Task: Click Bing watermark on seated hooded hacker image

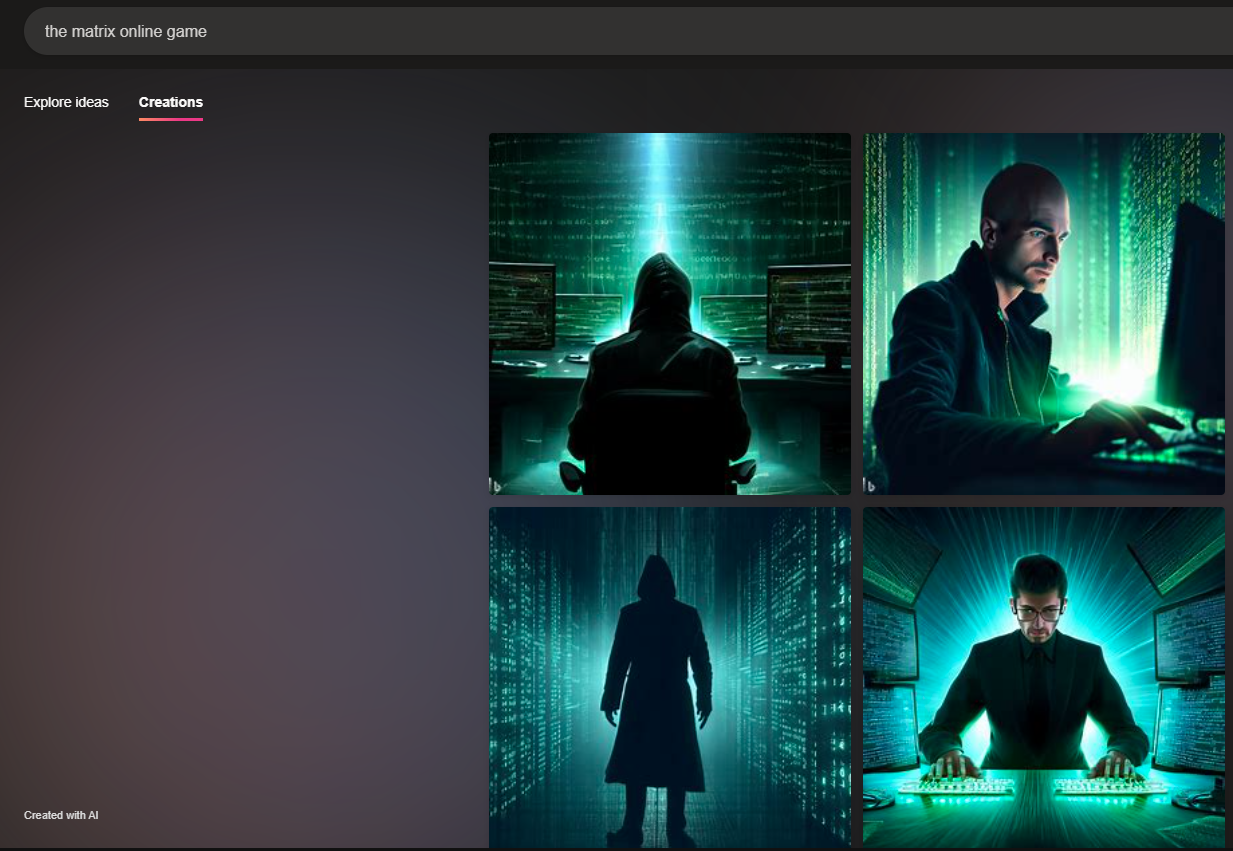Action: click(x=496, y=485)
